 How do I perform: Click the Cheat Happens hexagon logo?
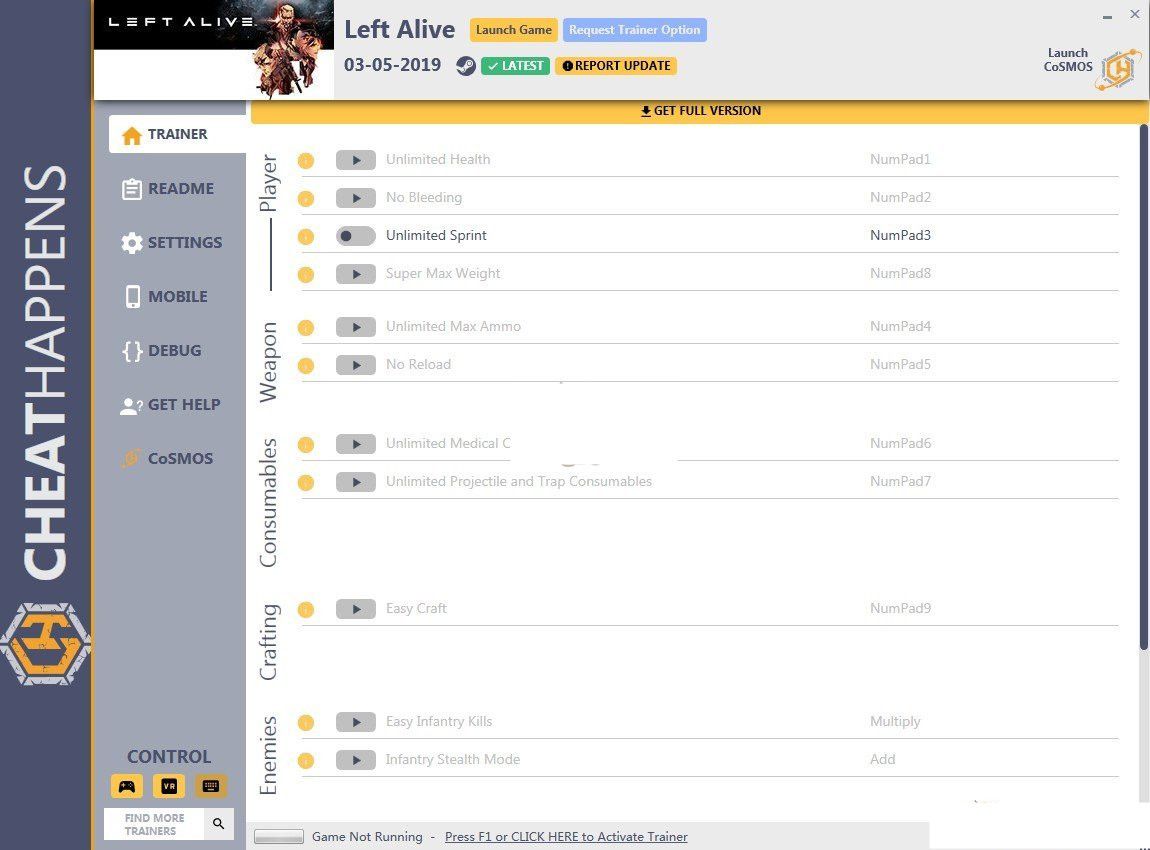(45, 644)
